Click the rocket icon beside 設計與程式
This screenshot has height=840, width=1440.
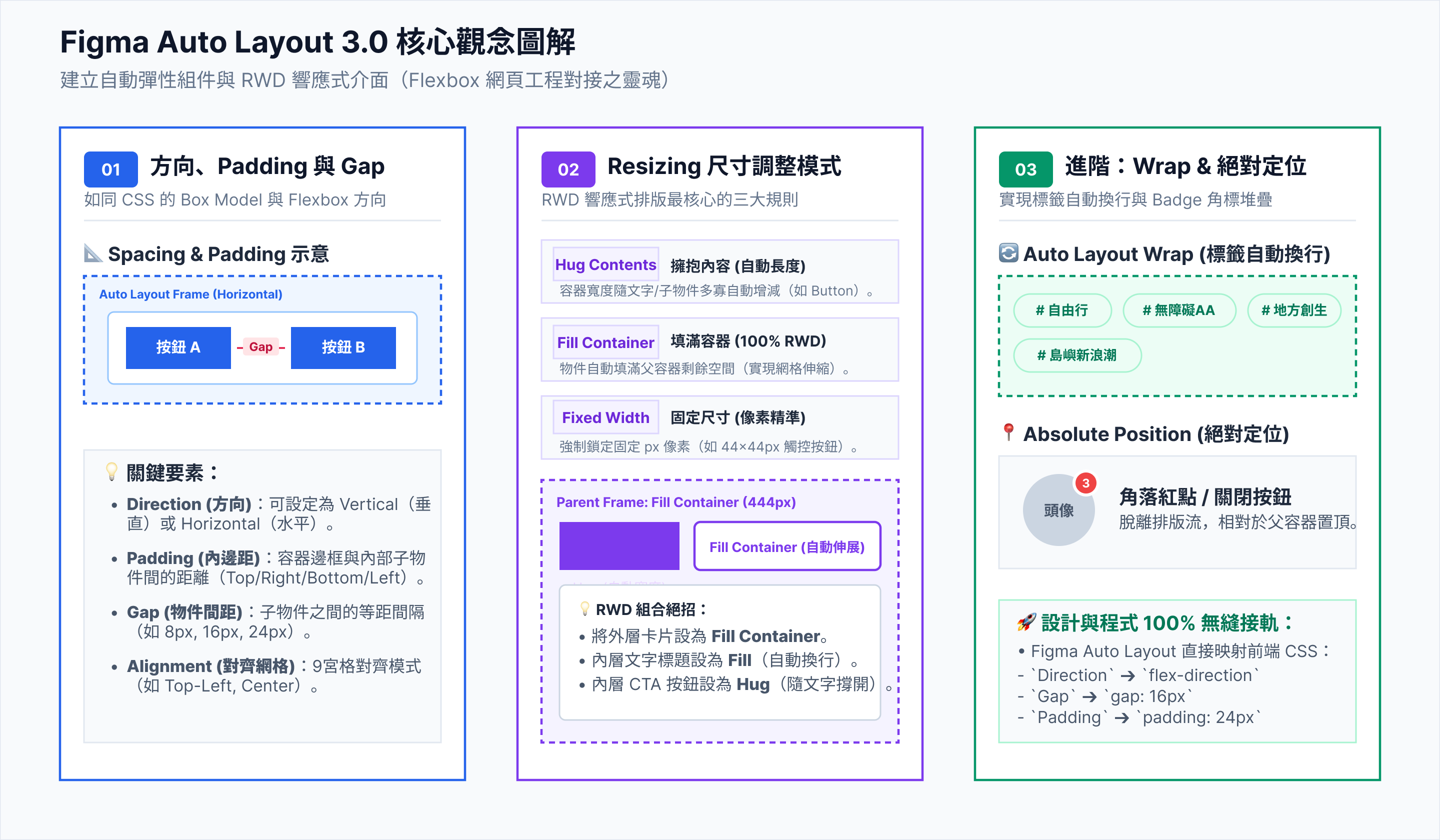[x=1027, y=622]
